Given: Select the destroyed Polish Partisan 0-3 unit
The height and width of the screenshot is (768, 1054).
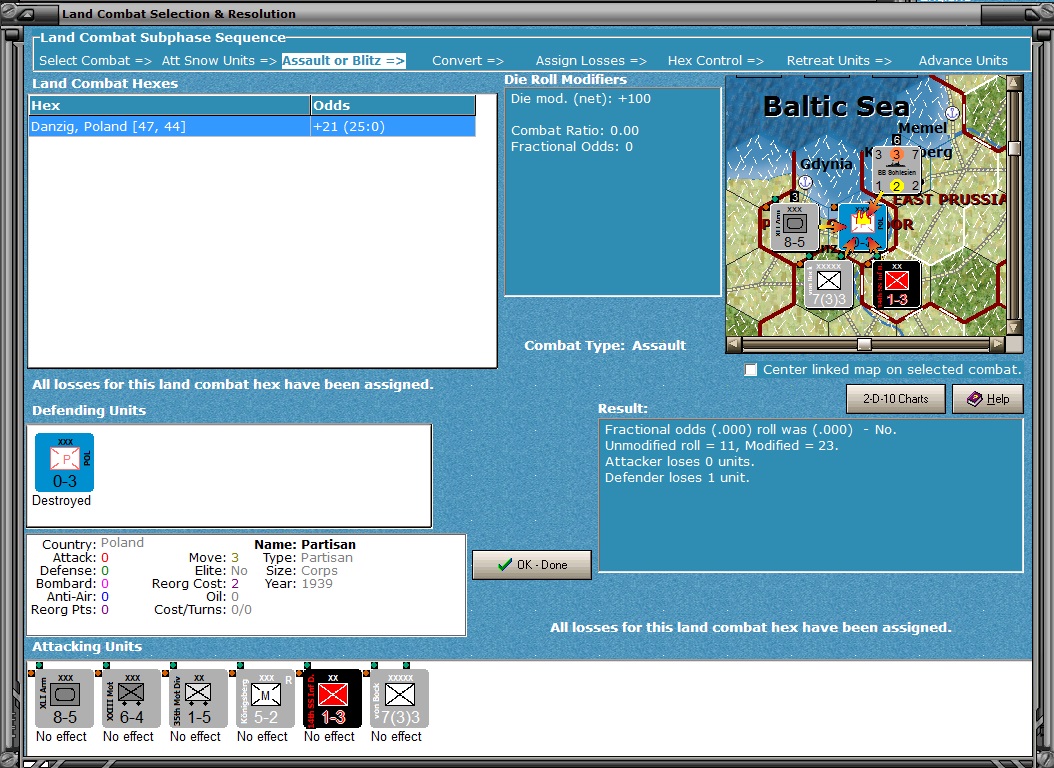Looking at the screenshot, I should [x=65, y=462].
